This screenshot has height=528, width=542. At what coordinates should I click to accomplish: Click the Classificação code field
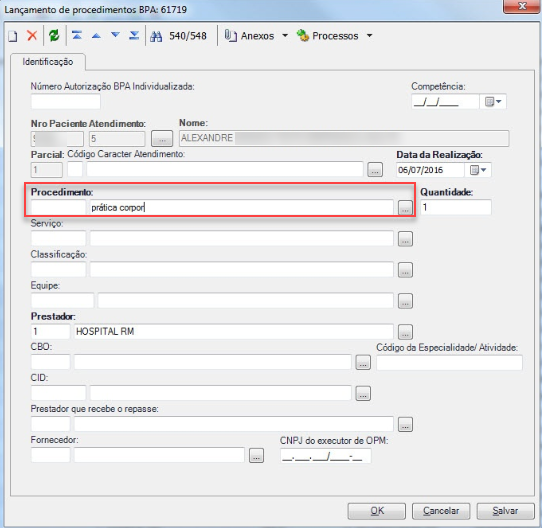pos(58,269)
